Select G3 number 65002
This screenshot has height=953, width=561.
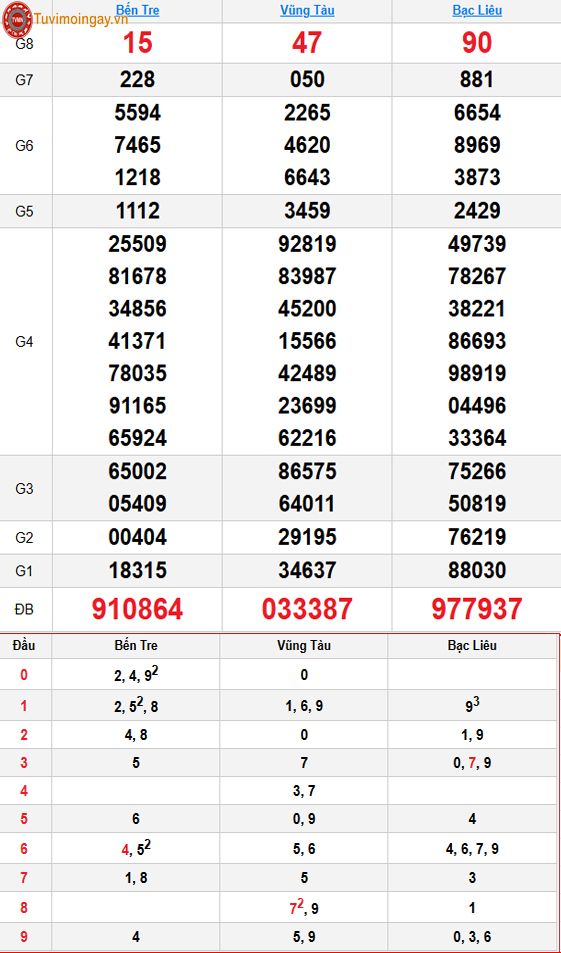tap(137, 471)
